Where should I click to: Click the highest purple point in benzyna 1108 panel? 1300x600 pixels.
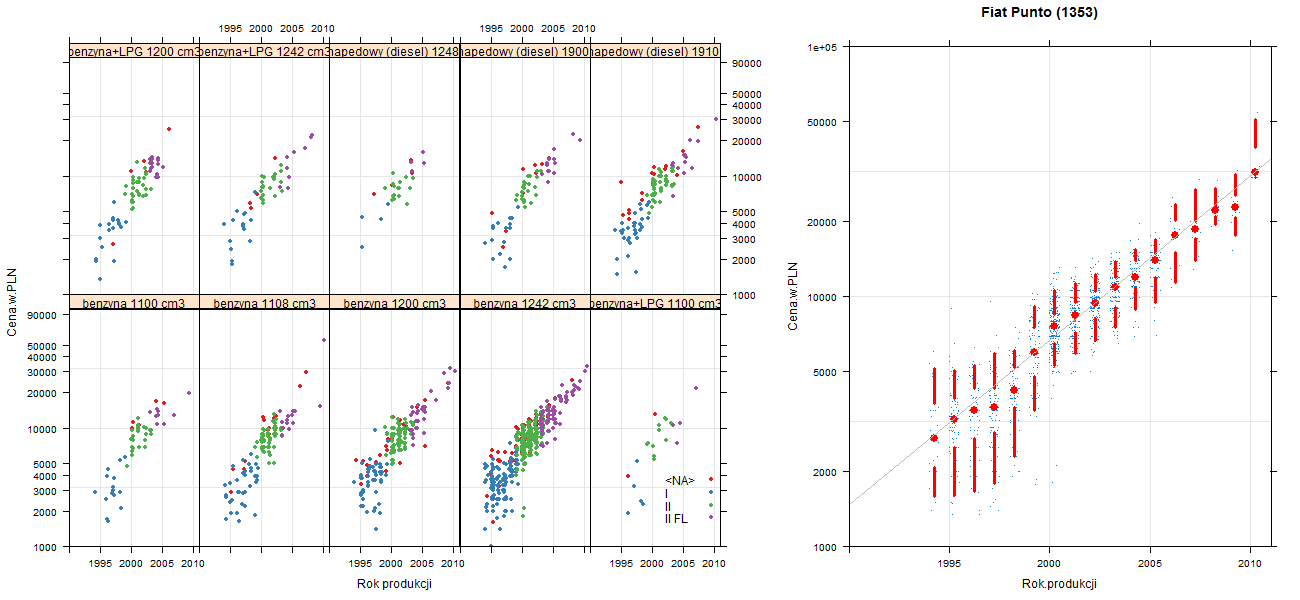(x=323, y=340)
